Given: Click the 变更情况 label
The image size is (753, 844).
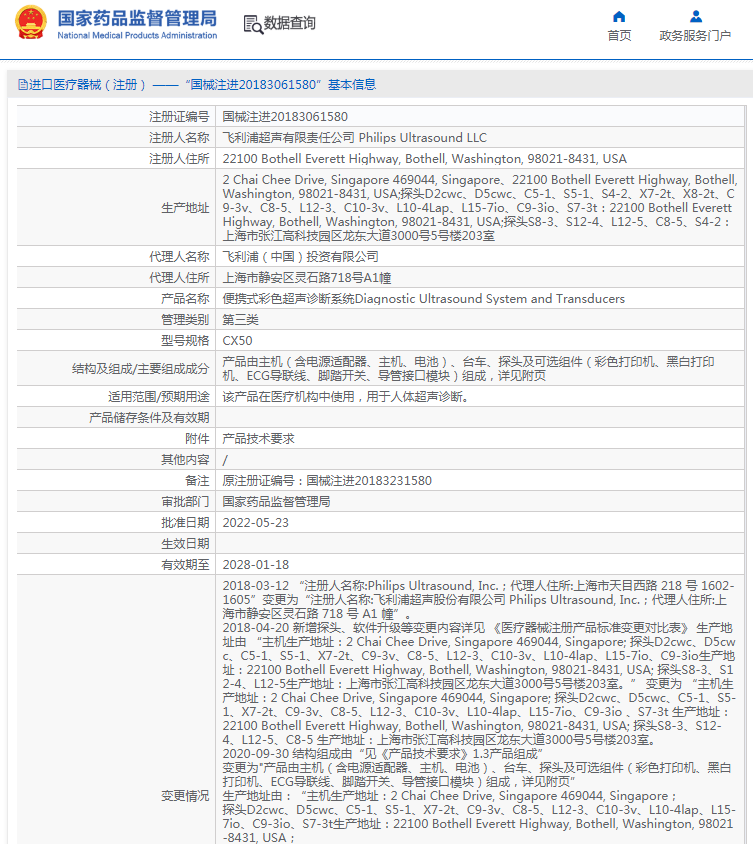Looking at the screenshot, I should tap(185, 796).
